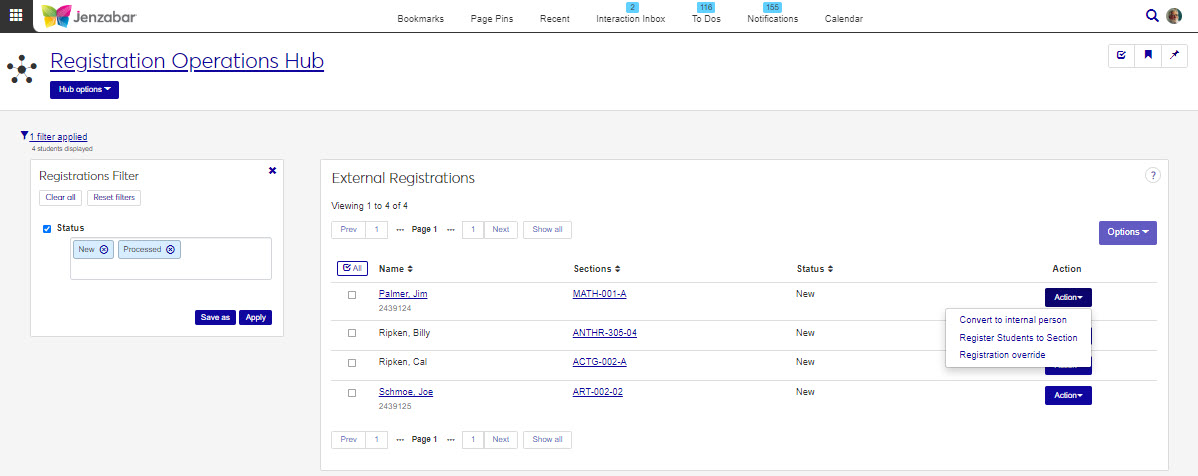
Task: Open the purple Options dropdown
Action: pyautogui.click(x=1127, y=232)
